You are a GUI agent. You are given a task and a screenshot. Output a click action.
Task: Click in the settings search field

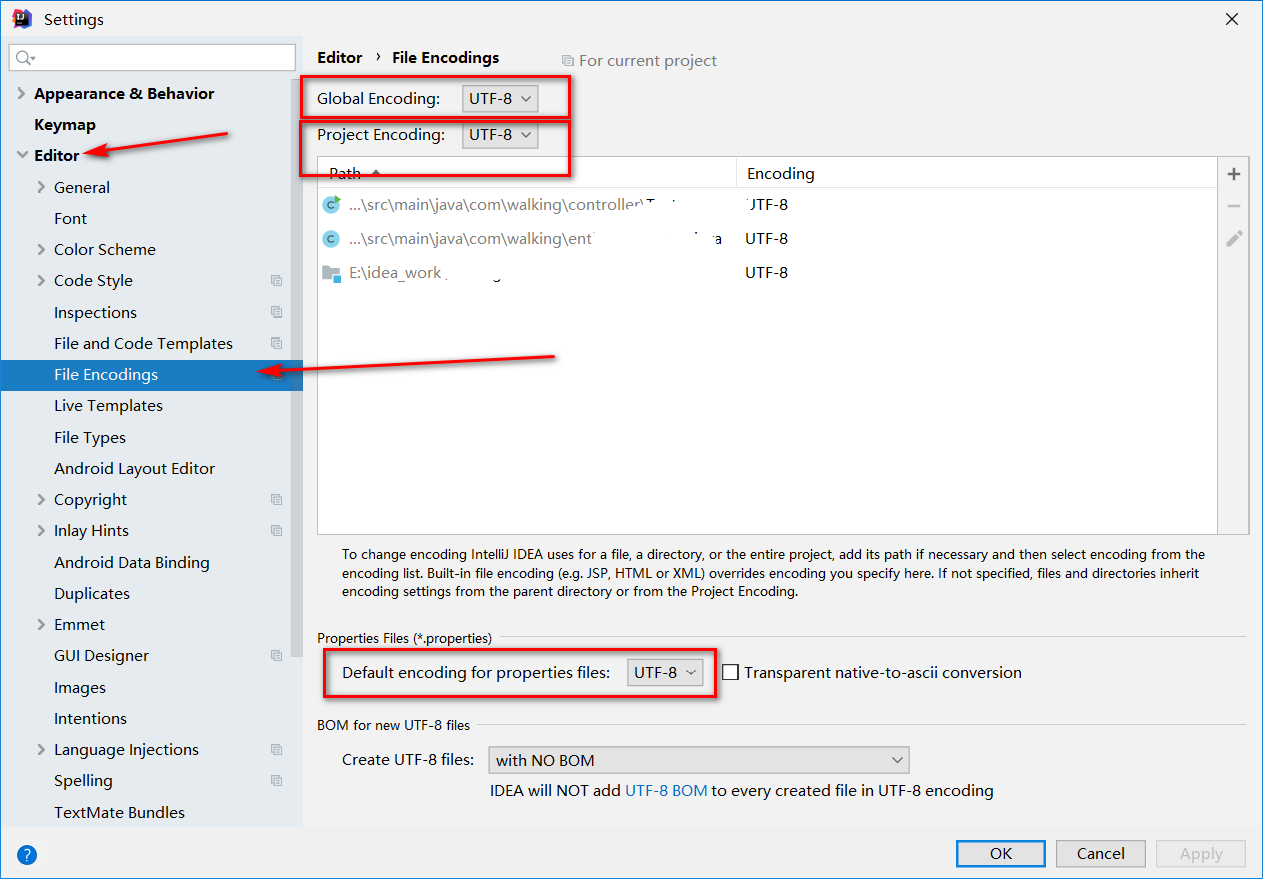(x=152, y=57)
